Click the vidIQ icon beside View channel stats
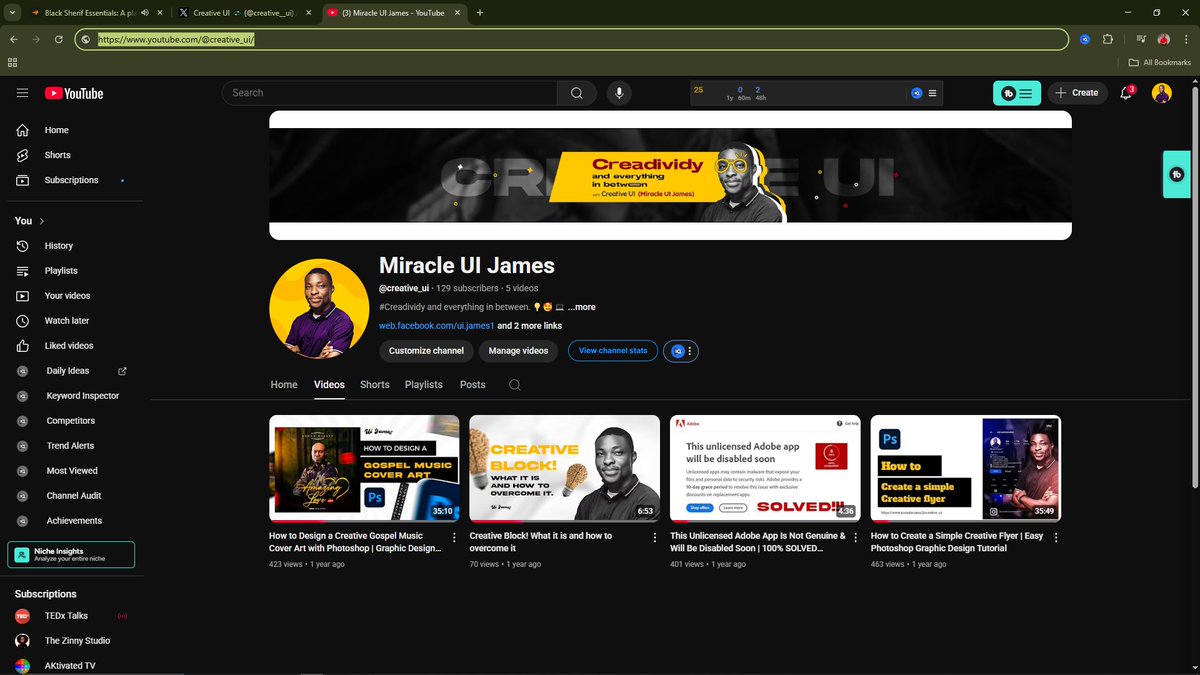Screen dimensions: 1200x675 coord(679,351)
